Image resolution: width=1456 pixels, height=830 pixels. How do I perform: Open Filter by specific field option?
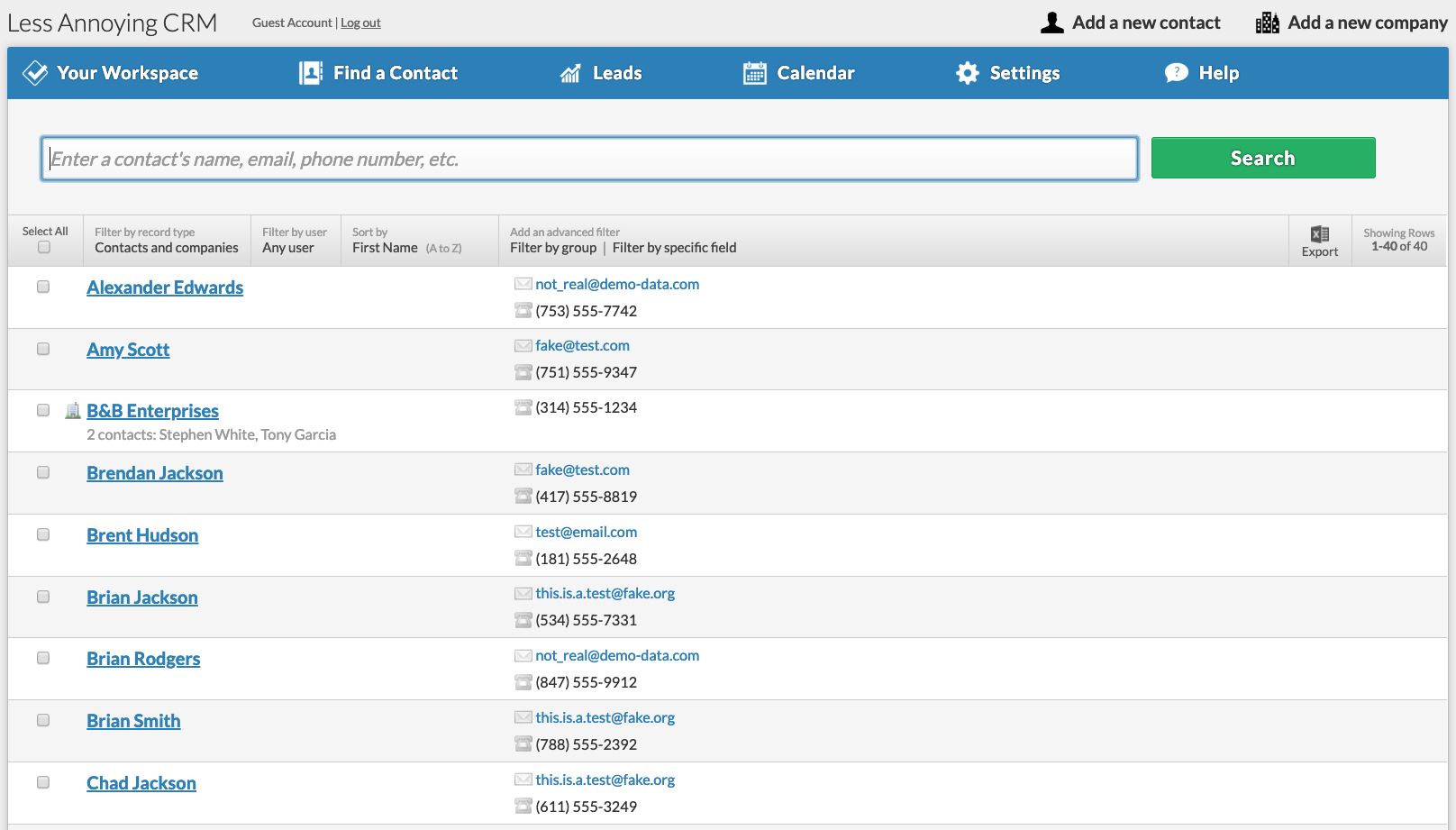[674, 248]
